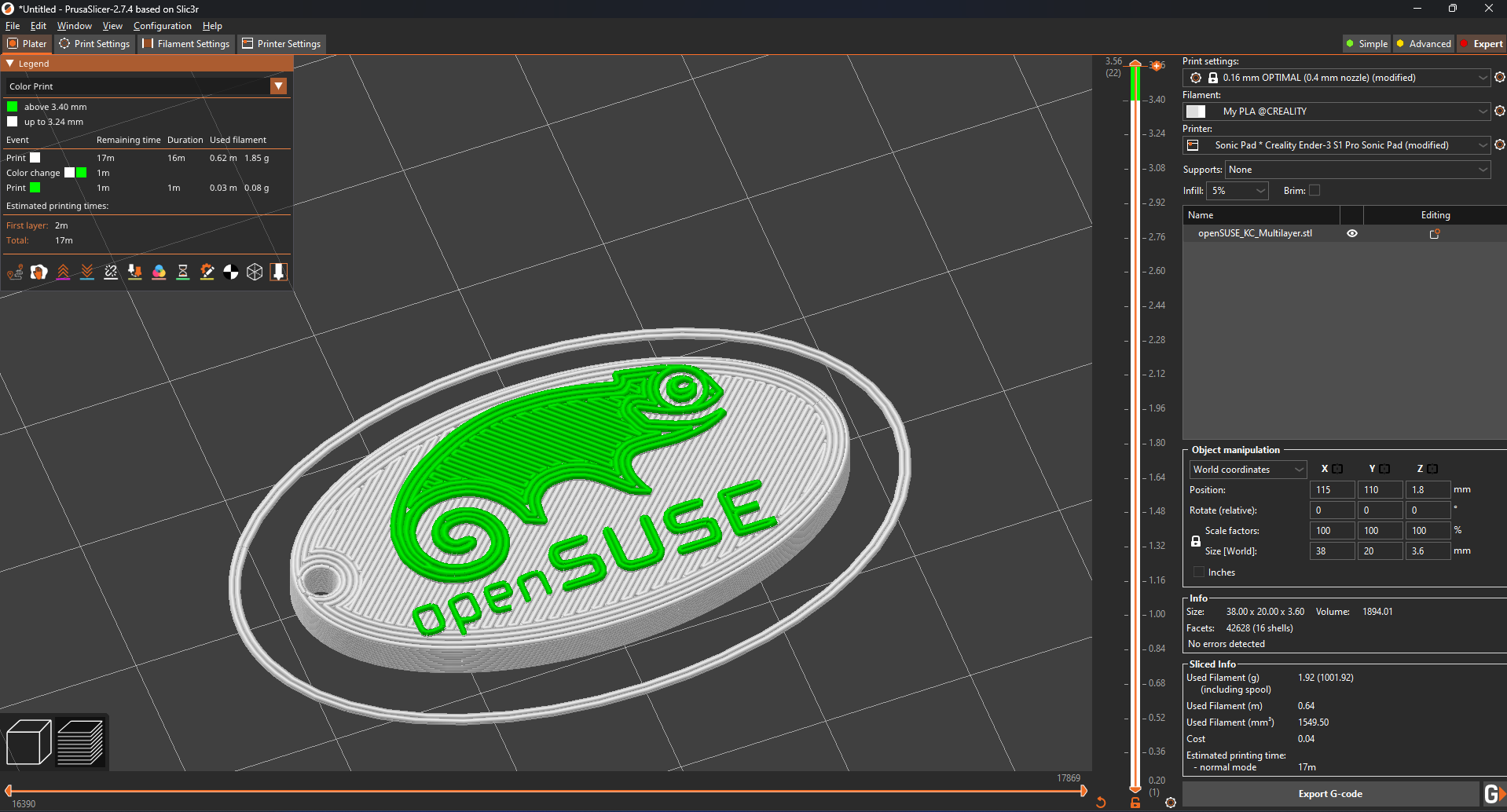Open Printer settings gear beside Sonic Pad
The width and height of the screenshot is (1507, 812).
[1499, 145]
